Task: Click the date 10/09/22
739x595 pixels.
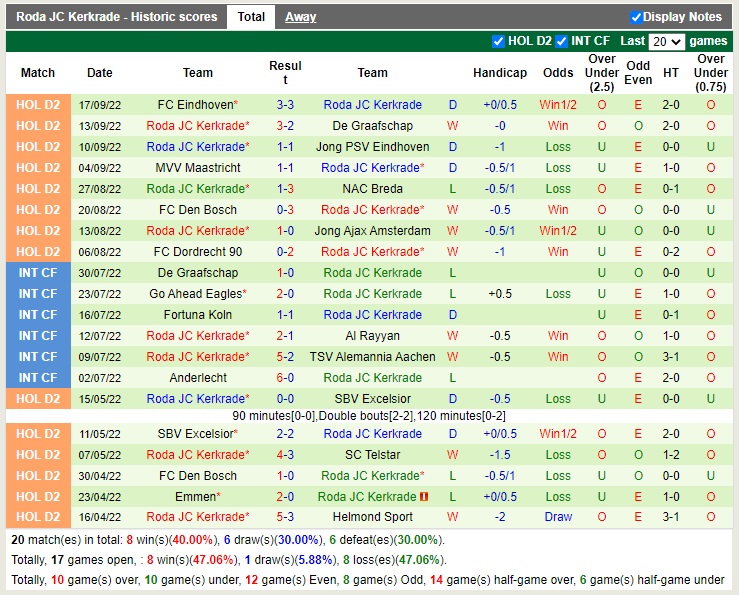Action: (x=99, y=147)
